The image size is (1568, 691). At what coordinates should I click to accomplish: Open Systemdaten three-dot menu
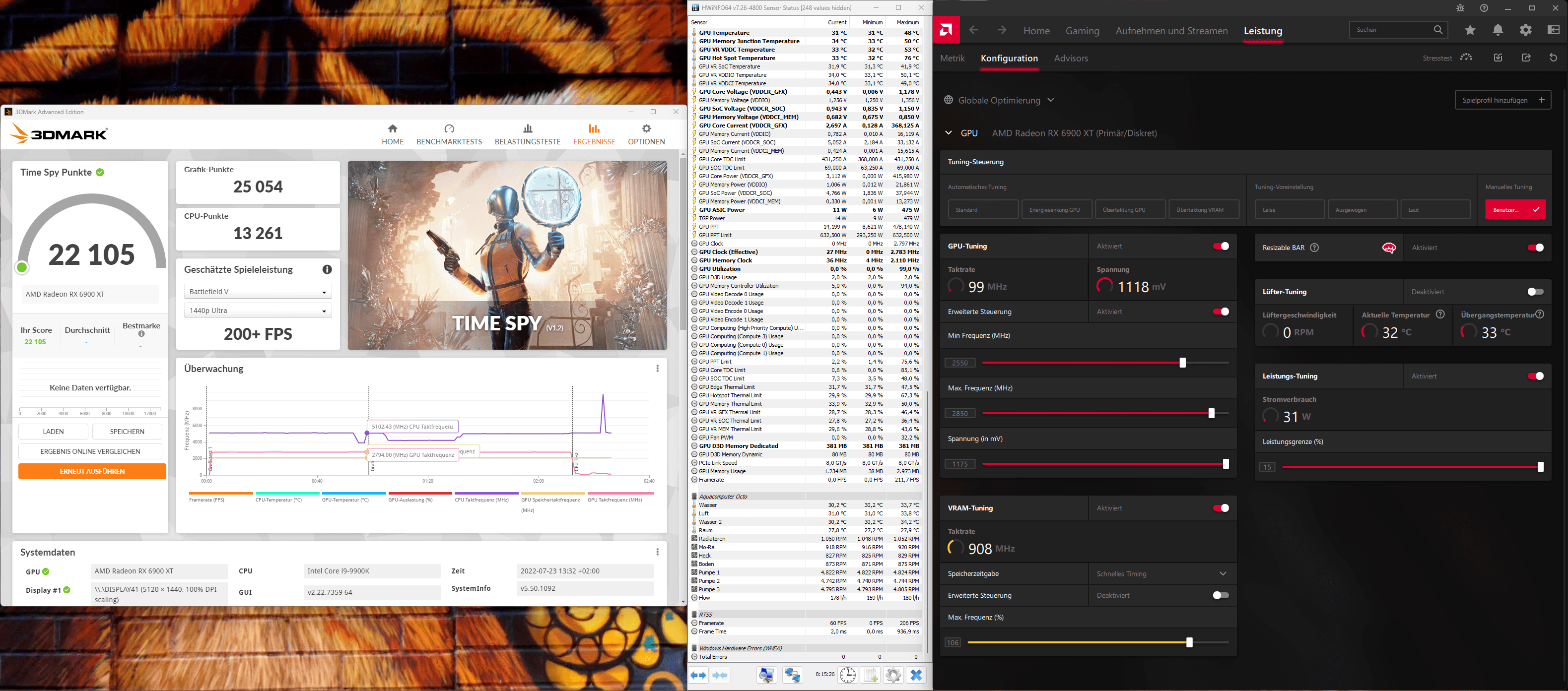(x=657, y=552)
